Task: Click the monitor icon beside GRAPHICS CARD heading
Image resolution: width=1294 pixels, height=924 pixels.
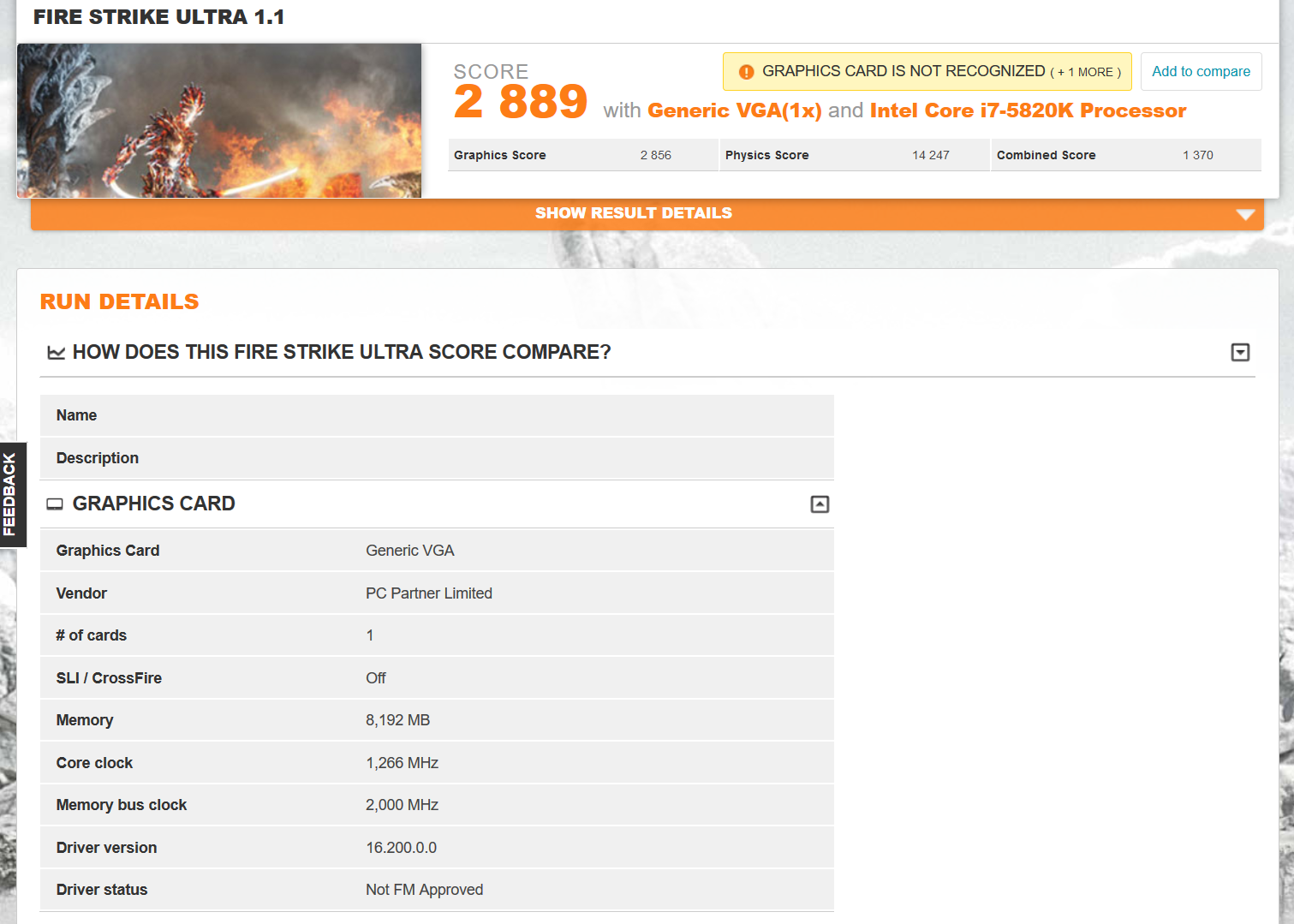Action: tap(55, 504)
